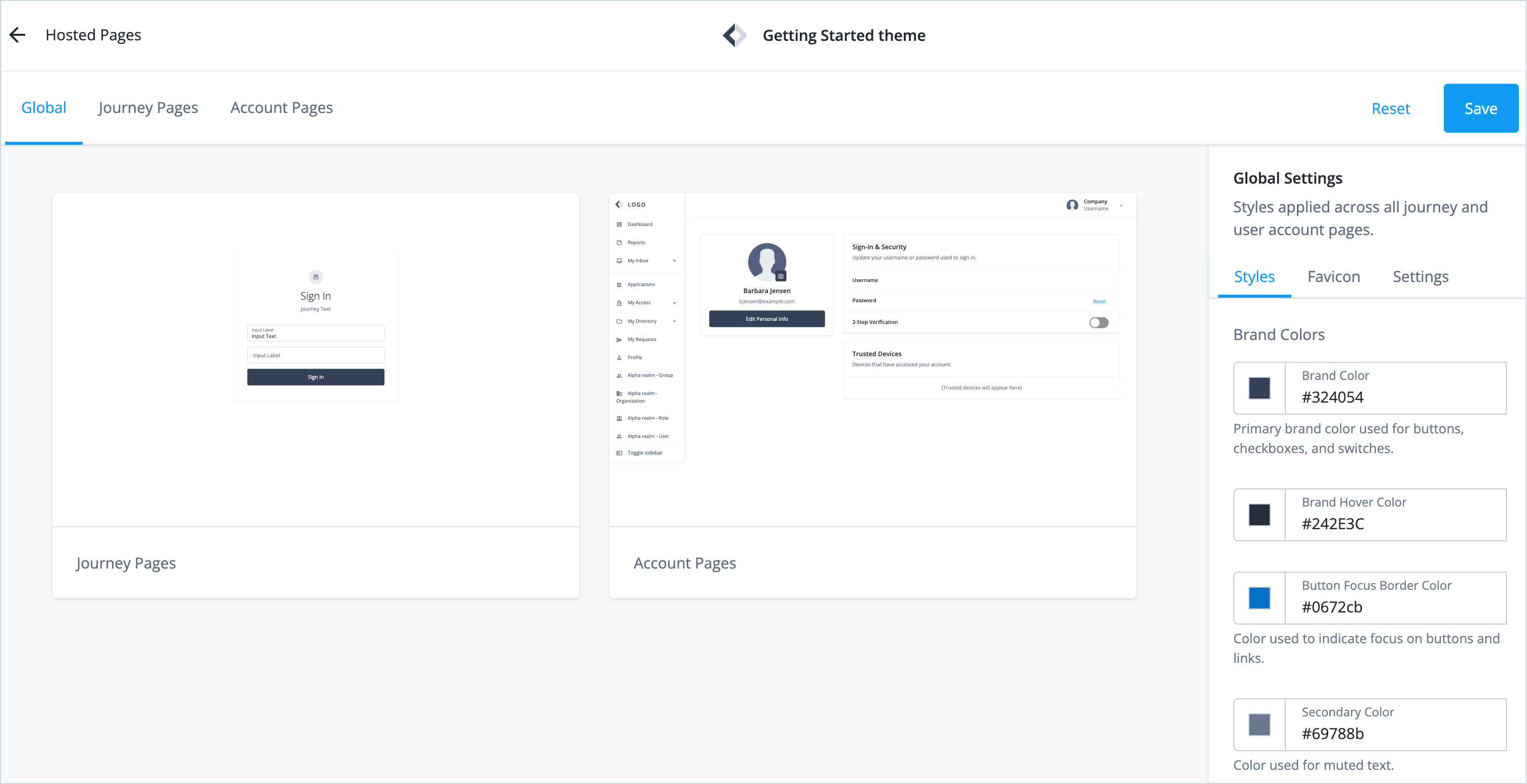Screen dimensions: 1527x784
Task: Click the My Requests send icon
Action: click(x=619, y=339)
